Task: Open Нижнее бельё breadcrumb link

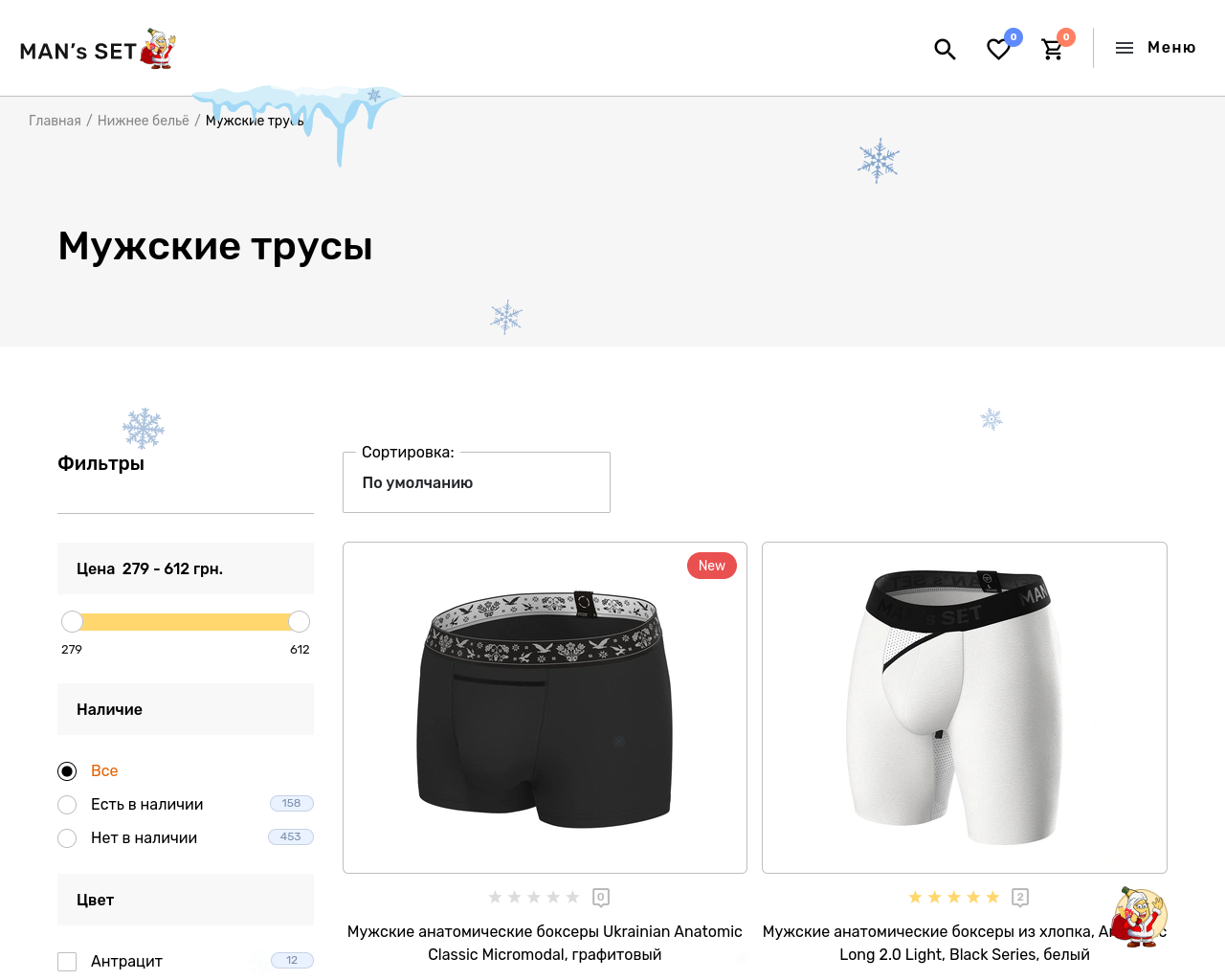Action: [144, 121]
